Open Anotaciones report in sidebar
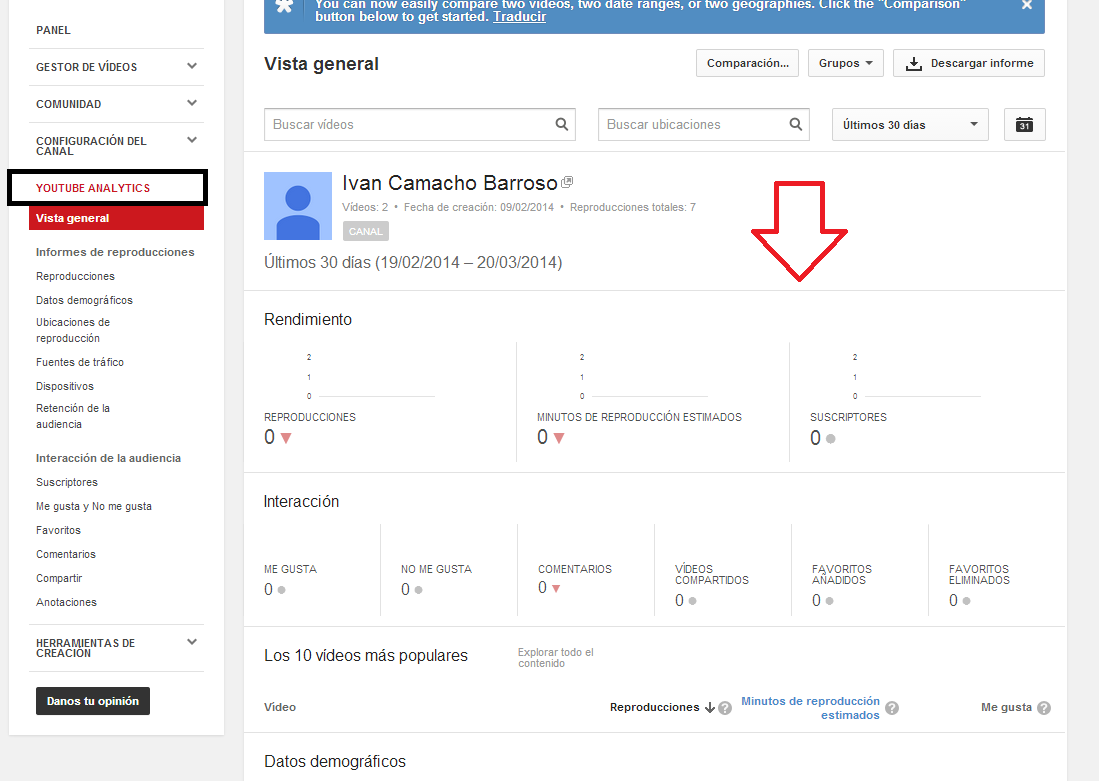Viewport: 1099px width, 781px height. click(x=67, y=602)
